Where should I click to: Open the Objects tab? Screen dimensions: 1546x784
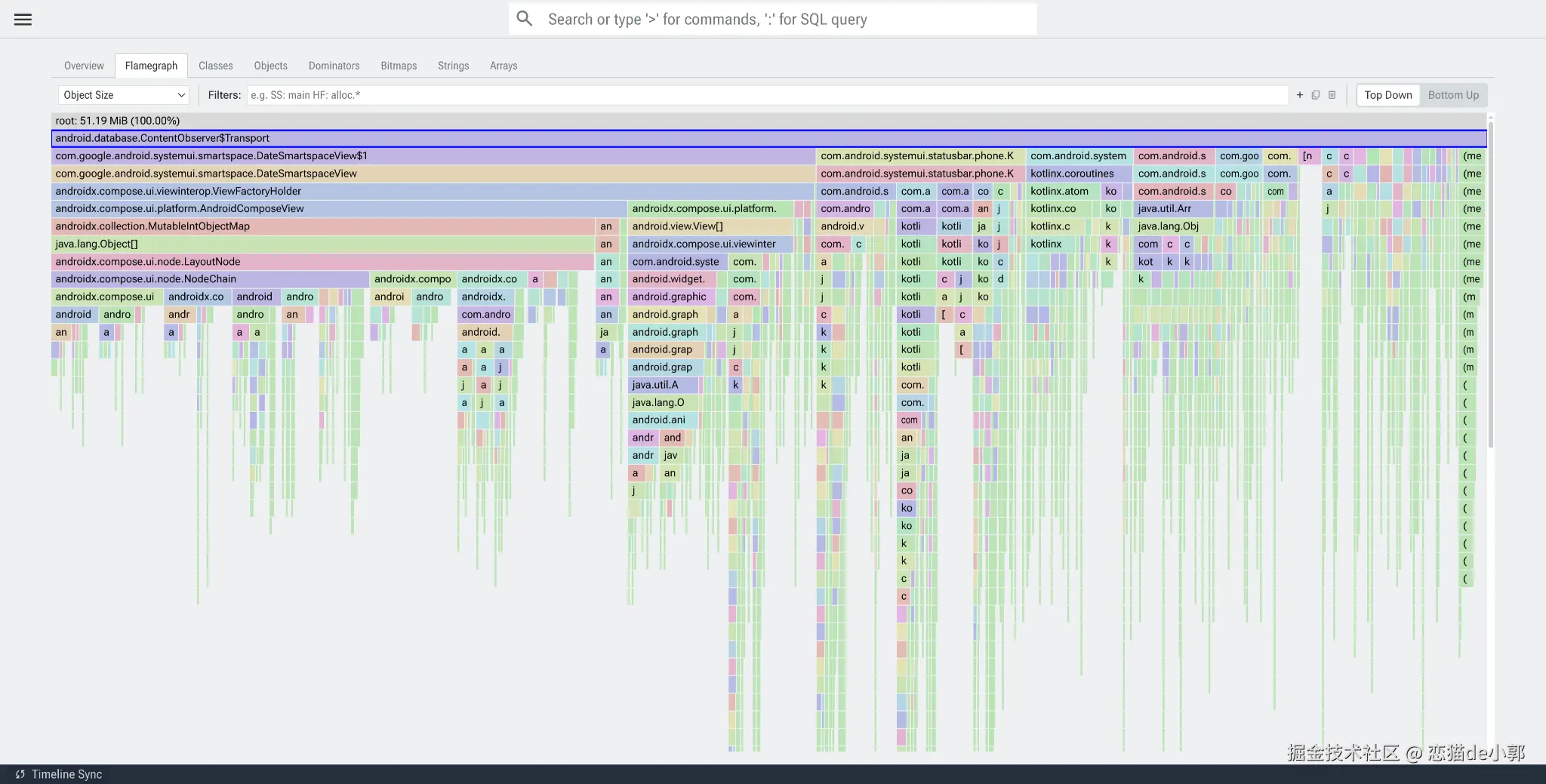point(270,66)
